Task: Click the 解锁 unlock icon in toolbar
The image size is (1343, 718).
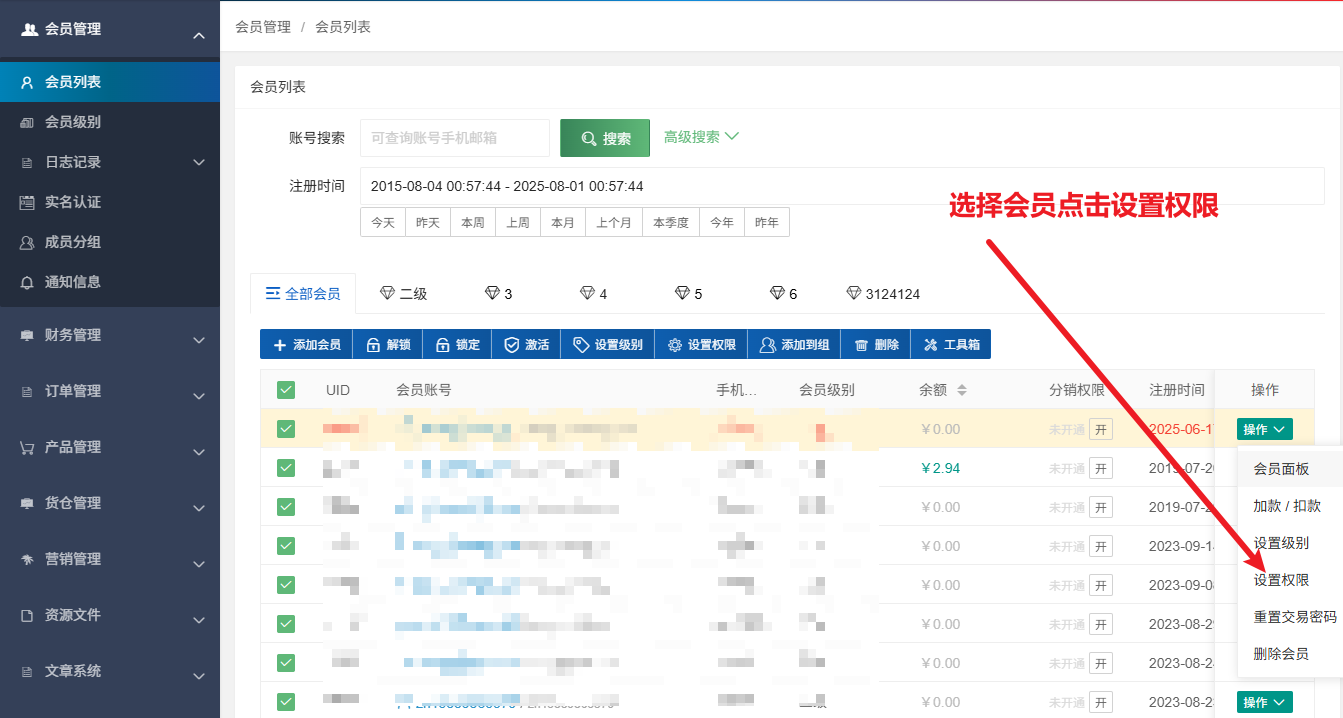Action: pos(373,345)
